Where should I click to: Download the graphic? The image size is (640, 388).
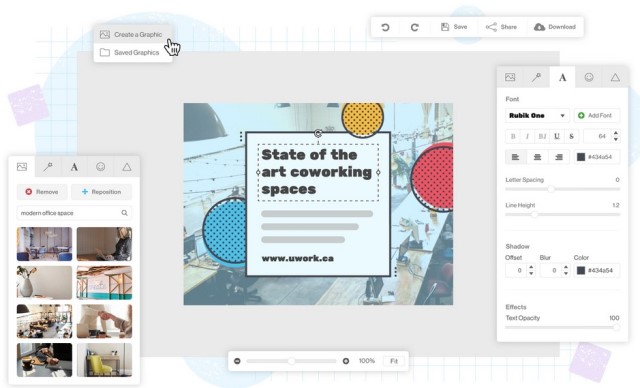click(555, 27)
